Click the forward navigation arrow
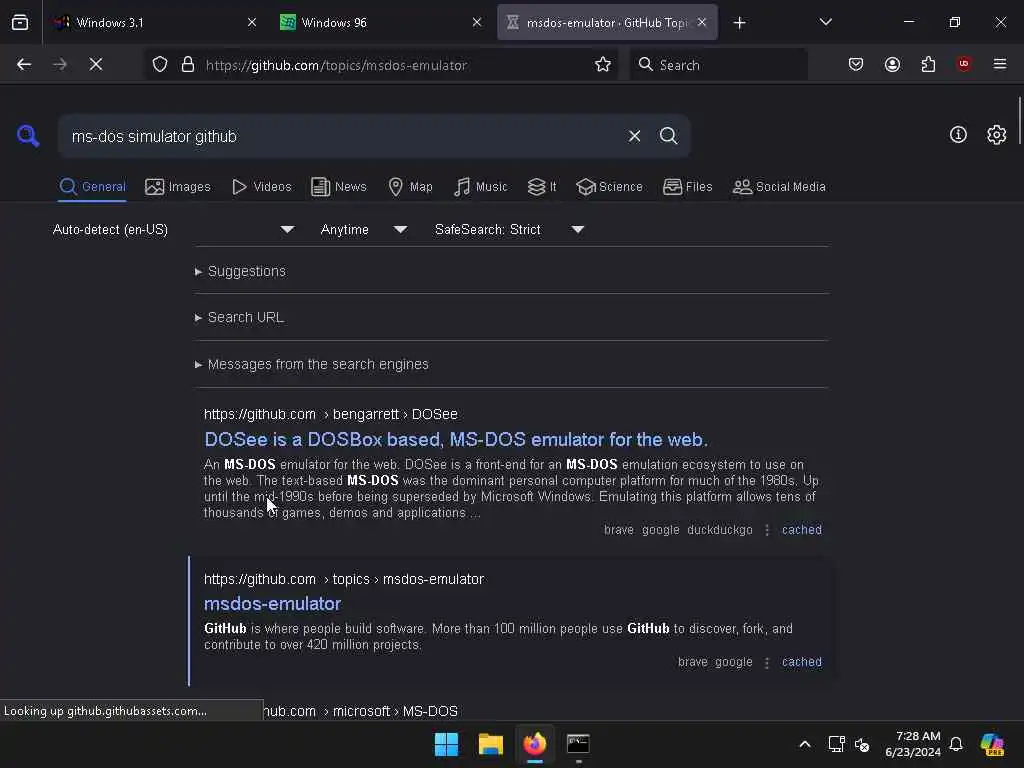 click(x=59, y=64)
